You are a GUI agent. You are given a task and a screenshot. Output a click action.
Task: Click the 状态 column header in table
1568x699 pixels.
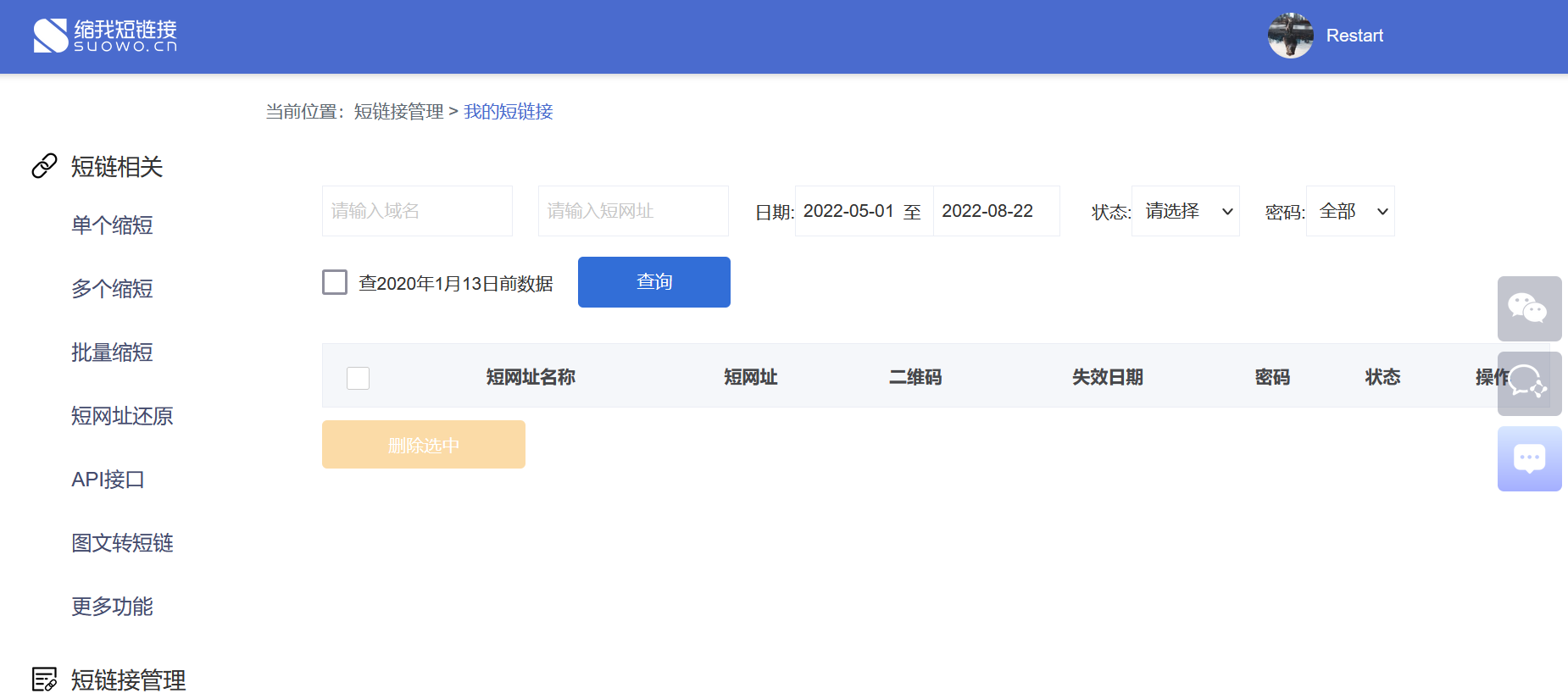click(x=1382, y=377)
